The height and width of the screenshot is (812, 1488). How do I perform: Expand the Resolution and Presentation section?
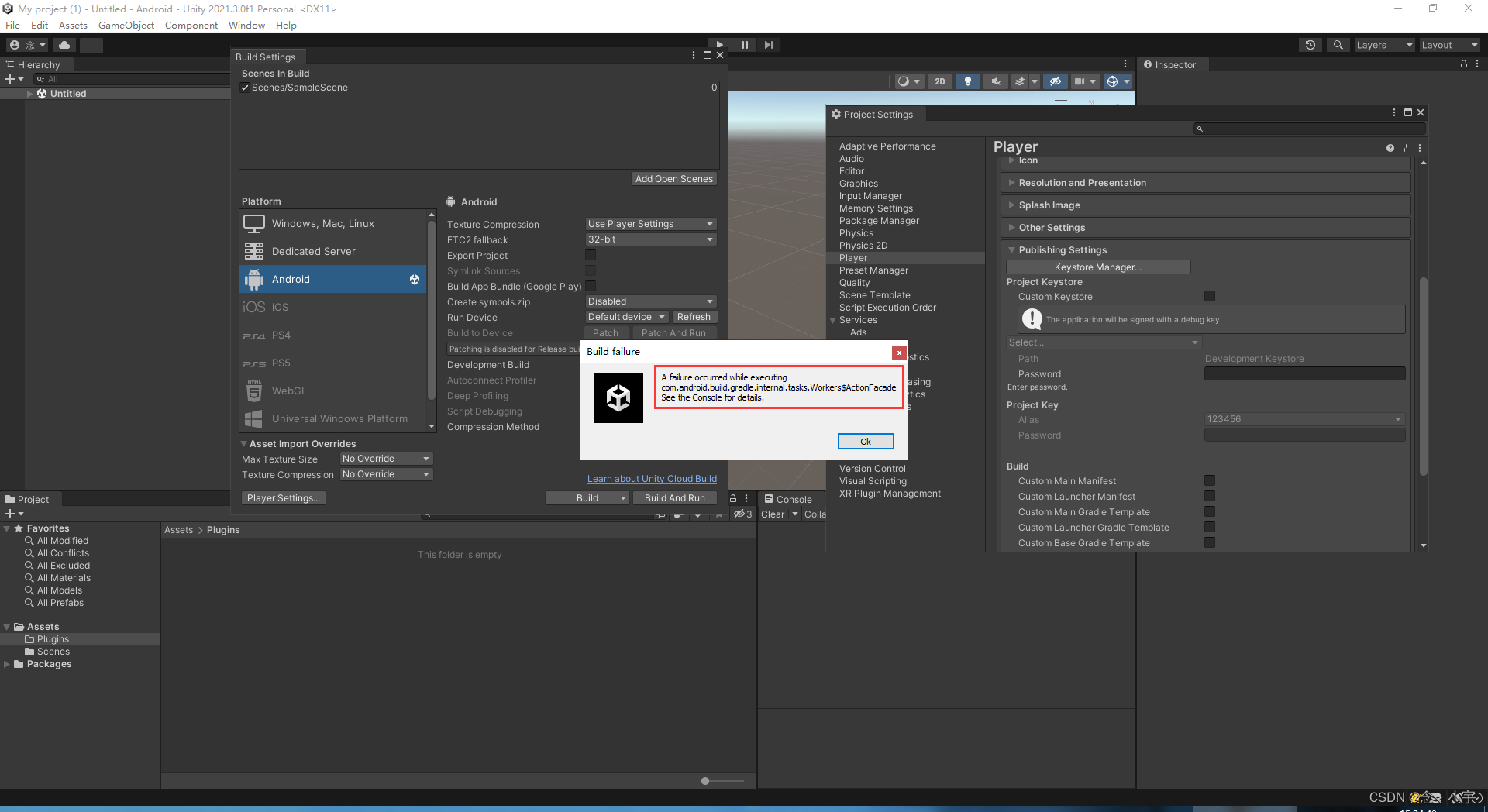coord(1205,183)
